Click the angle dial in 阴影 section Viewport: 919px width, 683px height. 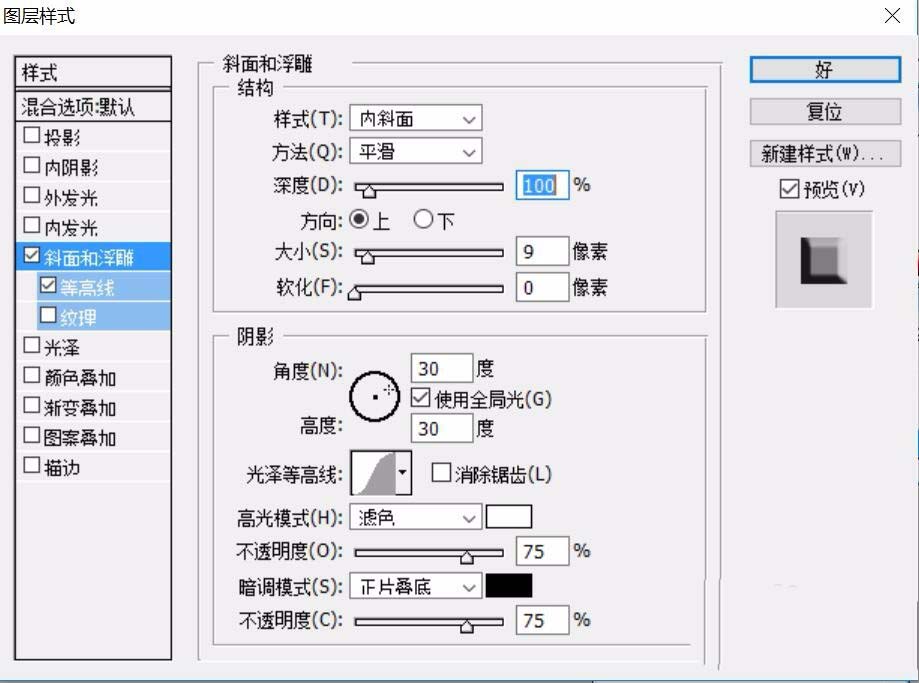point(375,397)
